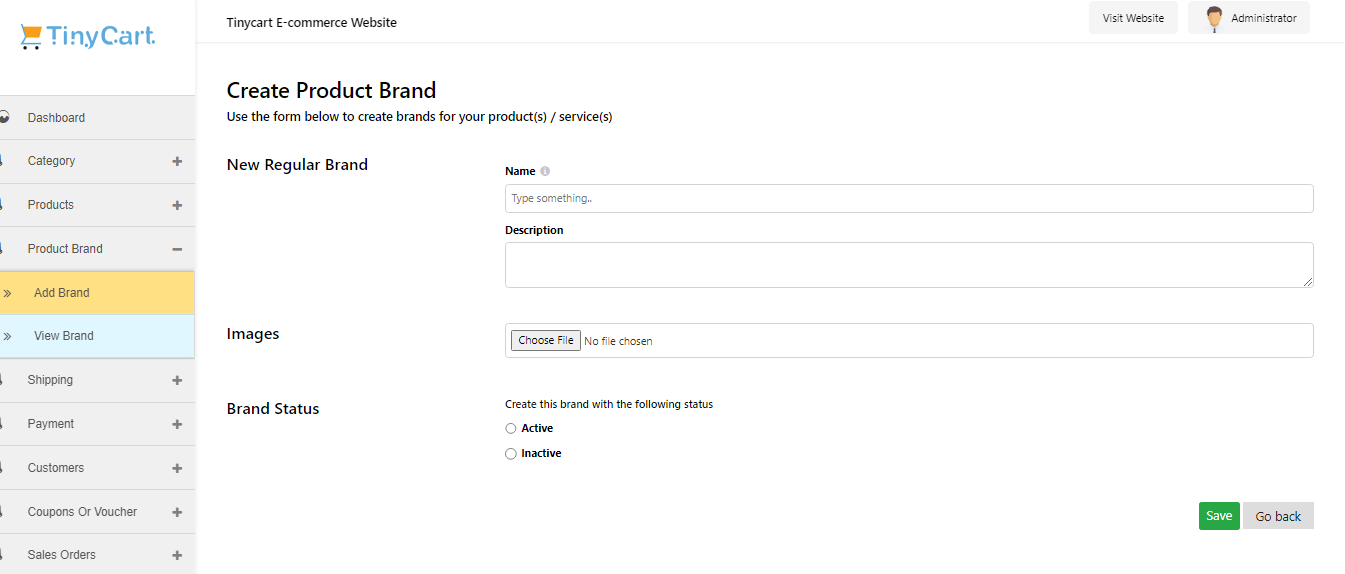
Task: Expand the Shipping section plus sign
Action: click(x=177, y=380)
